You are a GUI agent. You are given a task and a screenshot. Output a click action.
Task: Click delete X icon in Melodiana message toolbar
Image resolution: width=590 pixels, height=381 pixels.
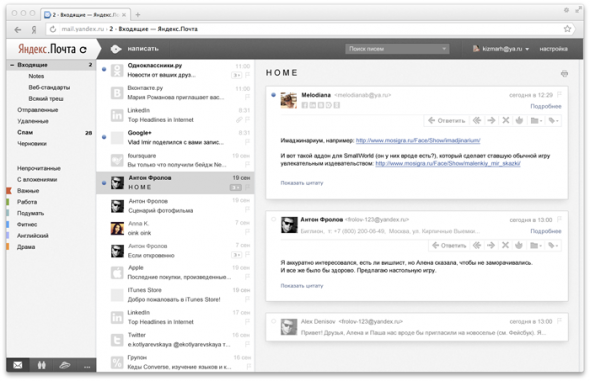click(x=506, y=120)
